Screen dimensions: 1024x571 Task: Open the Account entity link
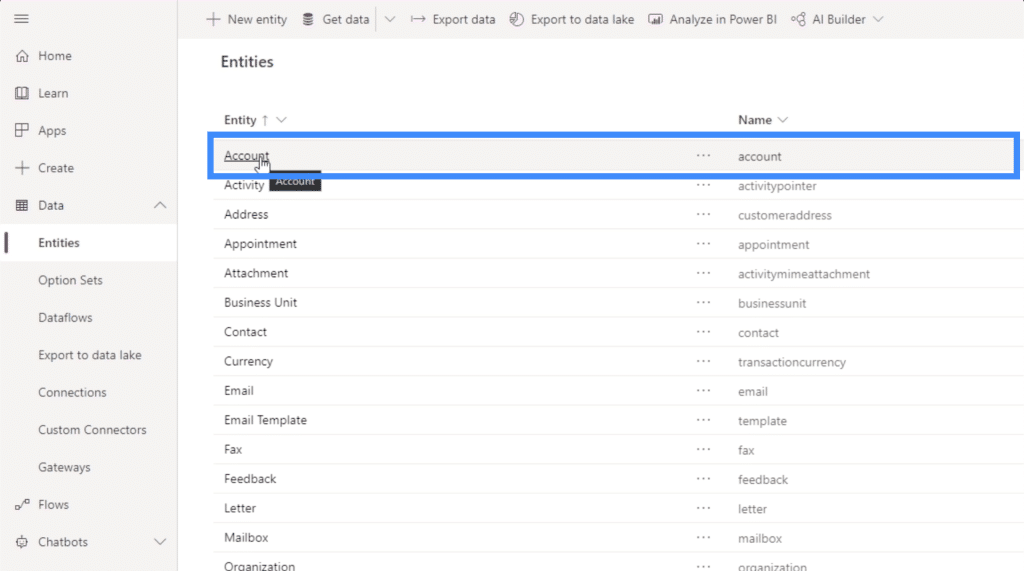(x=246, y=155)
